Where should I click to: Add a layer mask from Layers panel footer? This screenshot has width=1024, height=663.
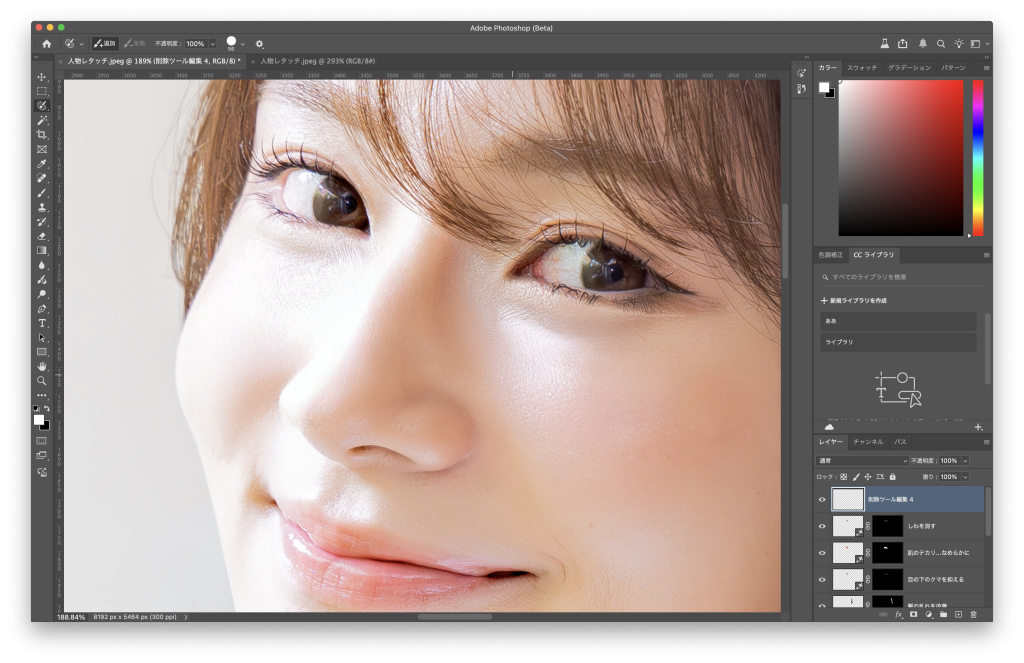tap(913, 614)
